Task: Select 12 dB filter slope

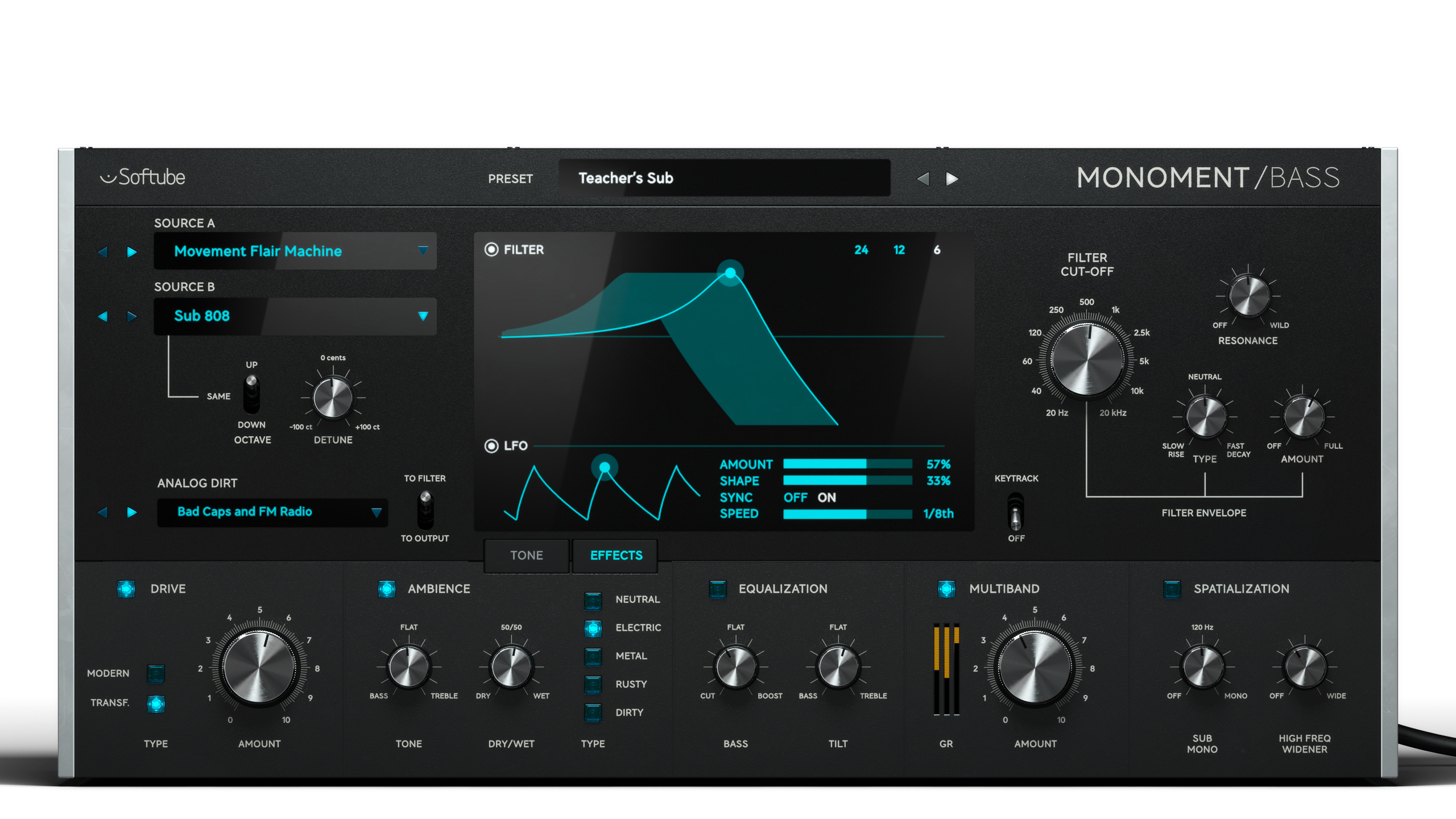Action: [899, 250]
